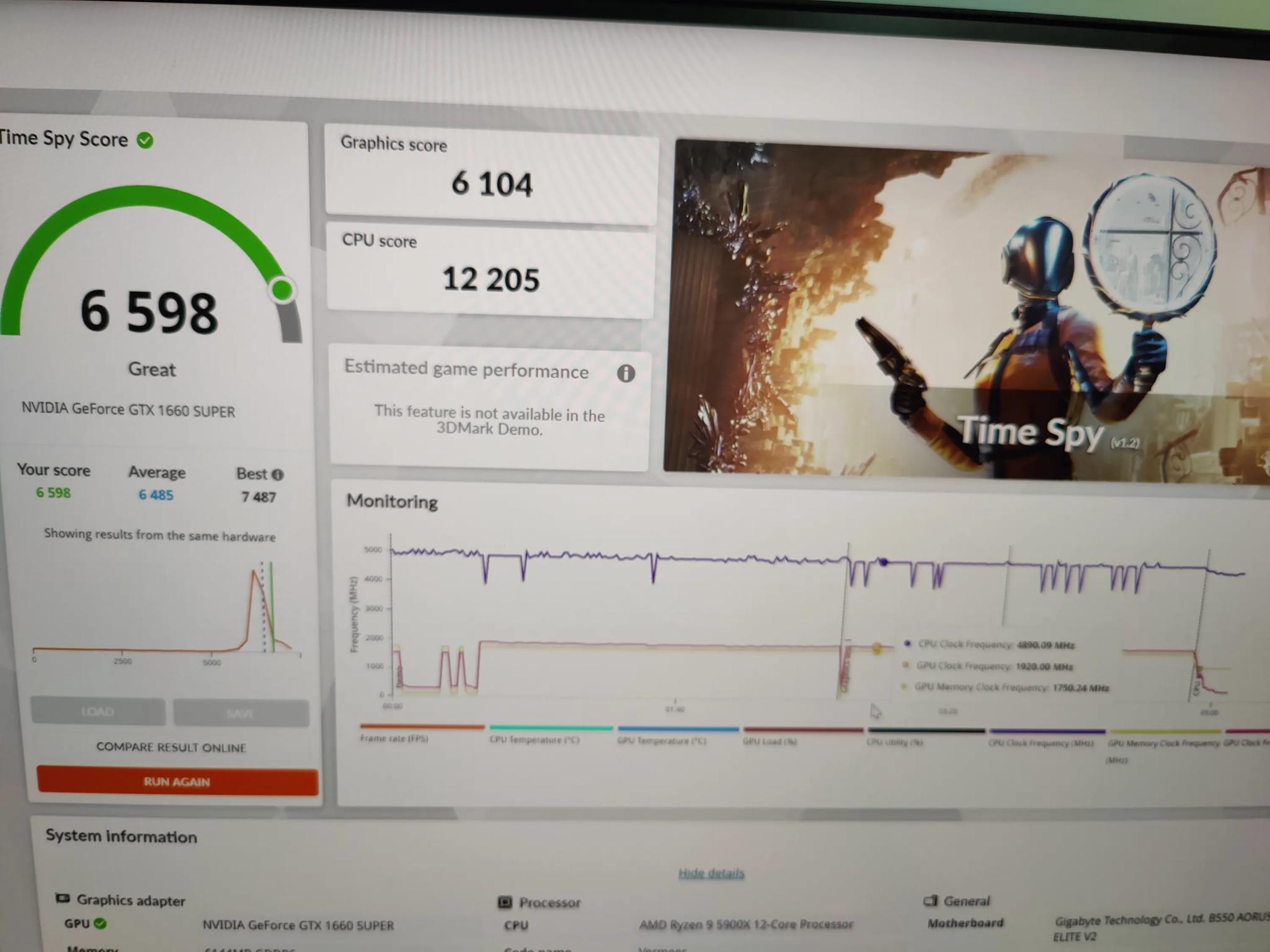Click COMPARE RESULT ONLINE
Screen dimensions: 1270x952
[171, 747]
